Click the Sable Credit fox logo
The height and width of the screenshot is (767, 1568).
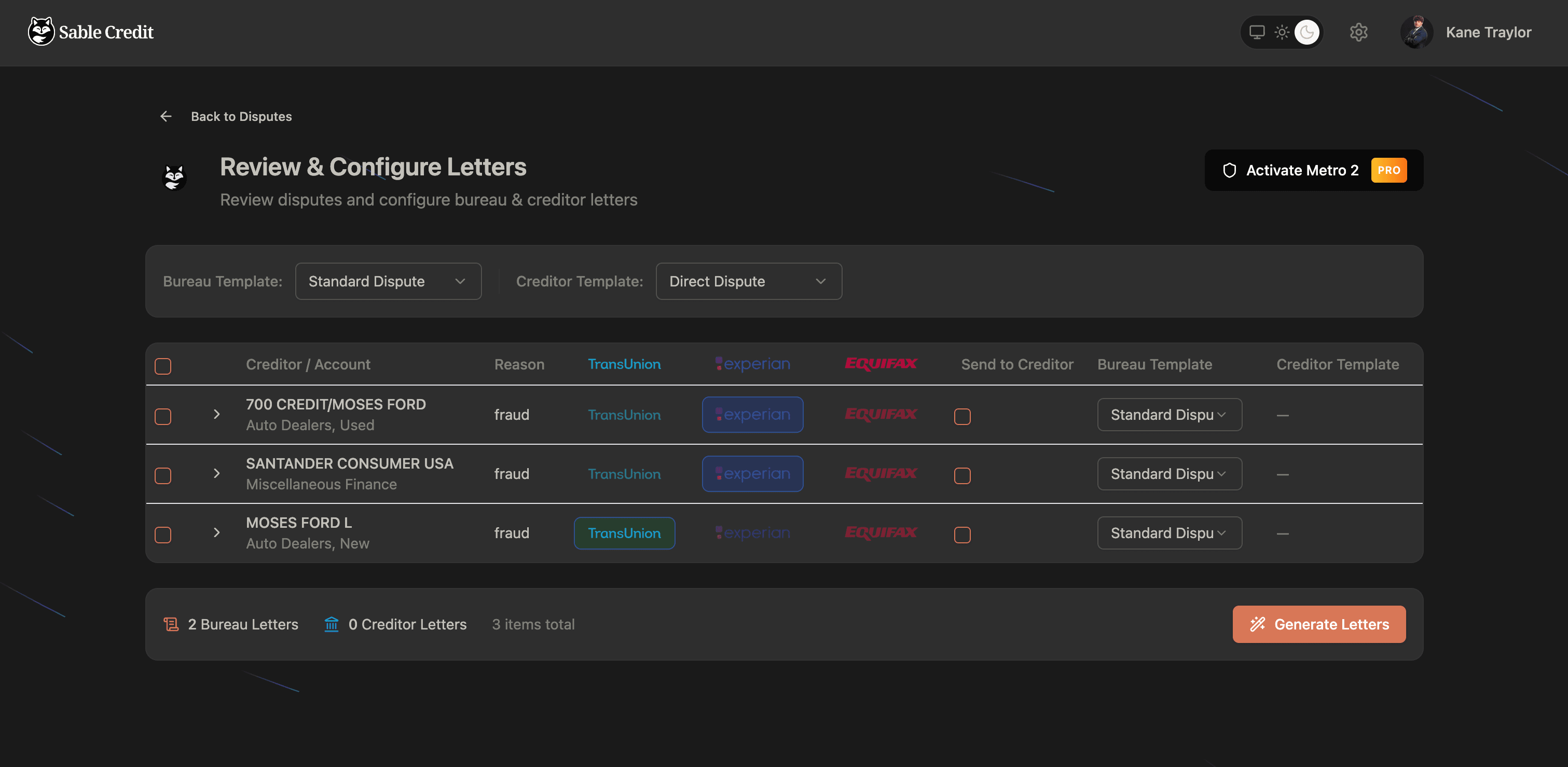pyautogui.click(x=42, y=32)
